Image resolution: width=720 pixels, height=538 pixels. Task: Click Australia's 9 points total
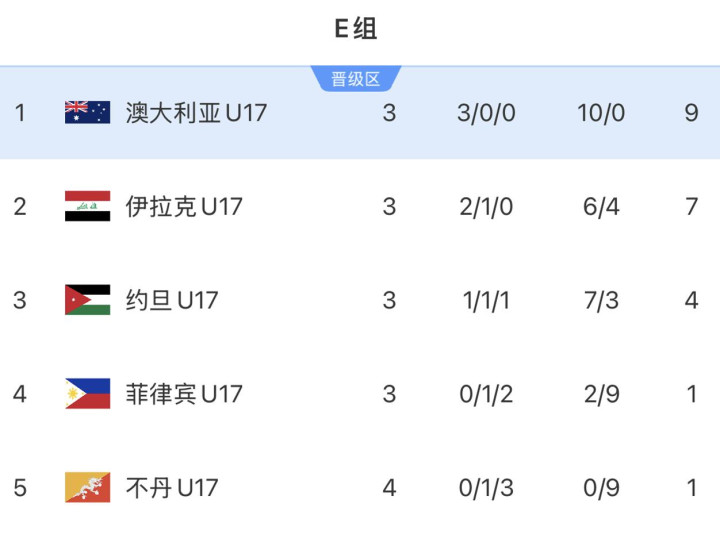(691, 112)
